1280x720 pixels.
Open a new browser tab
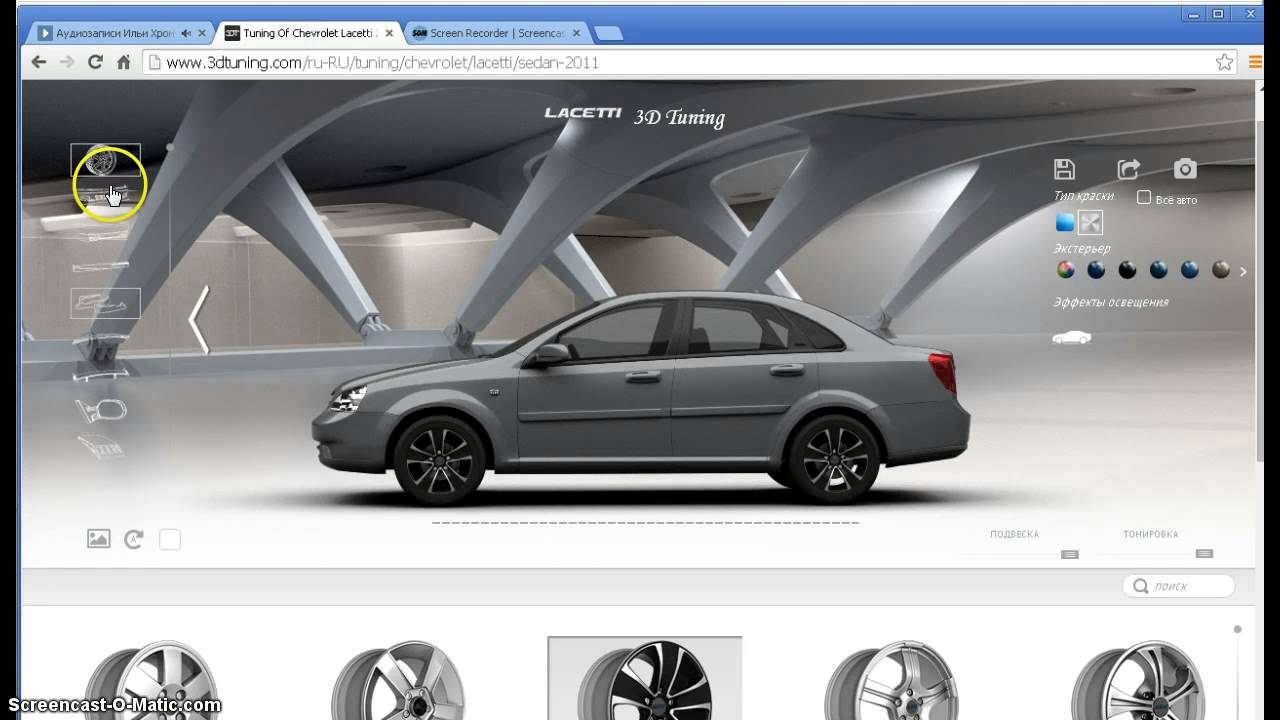point(608,33)
